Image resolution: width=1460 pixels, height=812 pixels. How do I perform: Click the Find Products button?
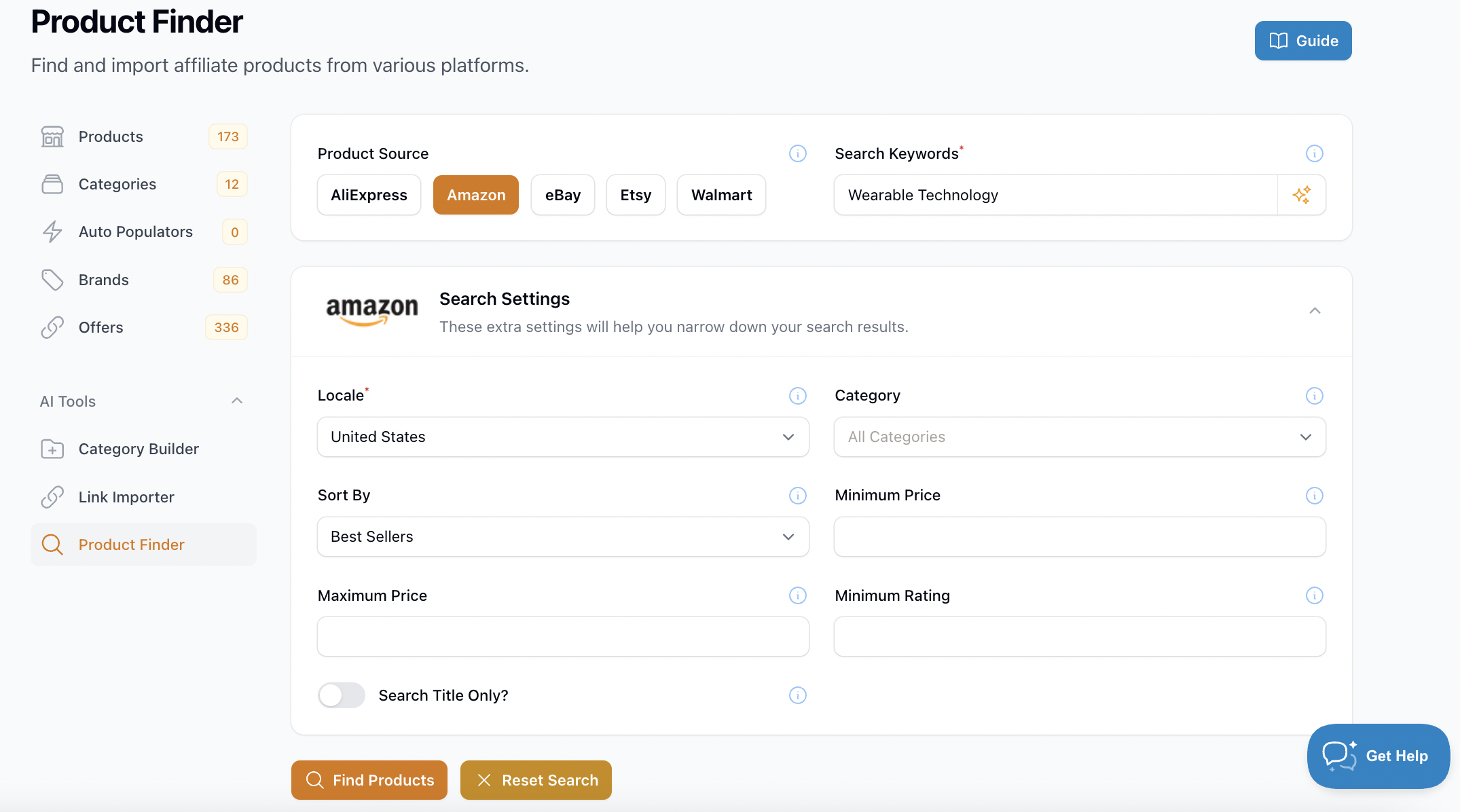(x=369, y=780)
